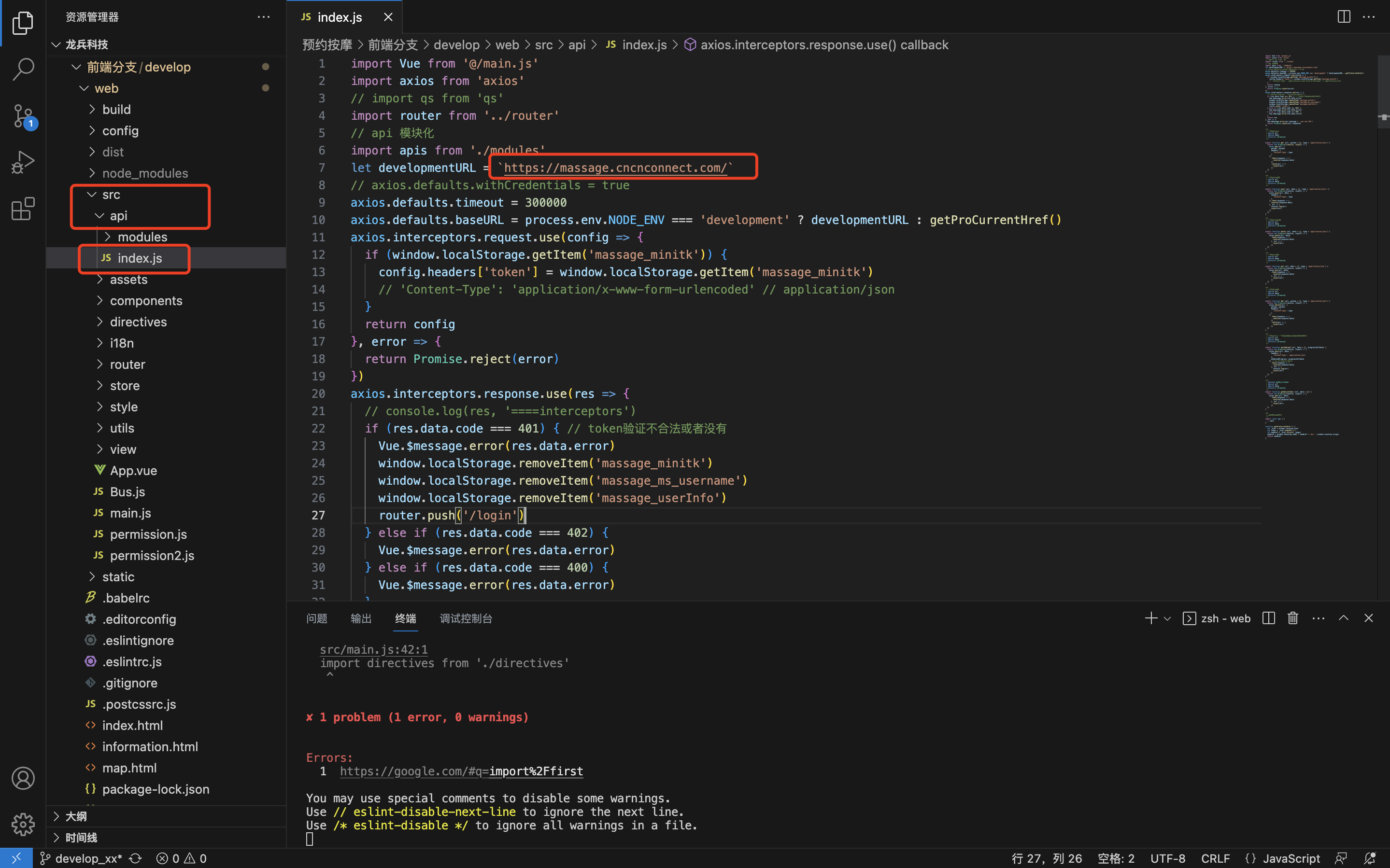Image resolution: width=1390 pixels, height=868 pixels.
Task: Open Run and Debug view
Action: pos(23,163)
